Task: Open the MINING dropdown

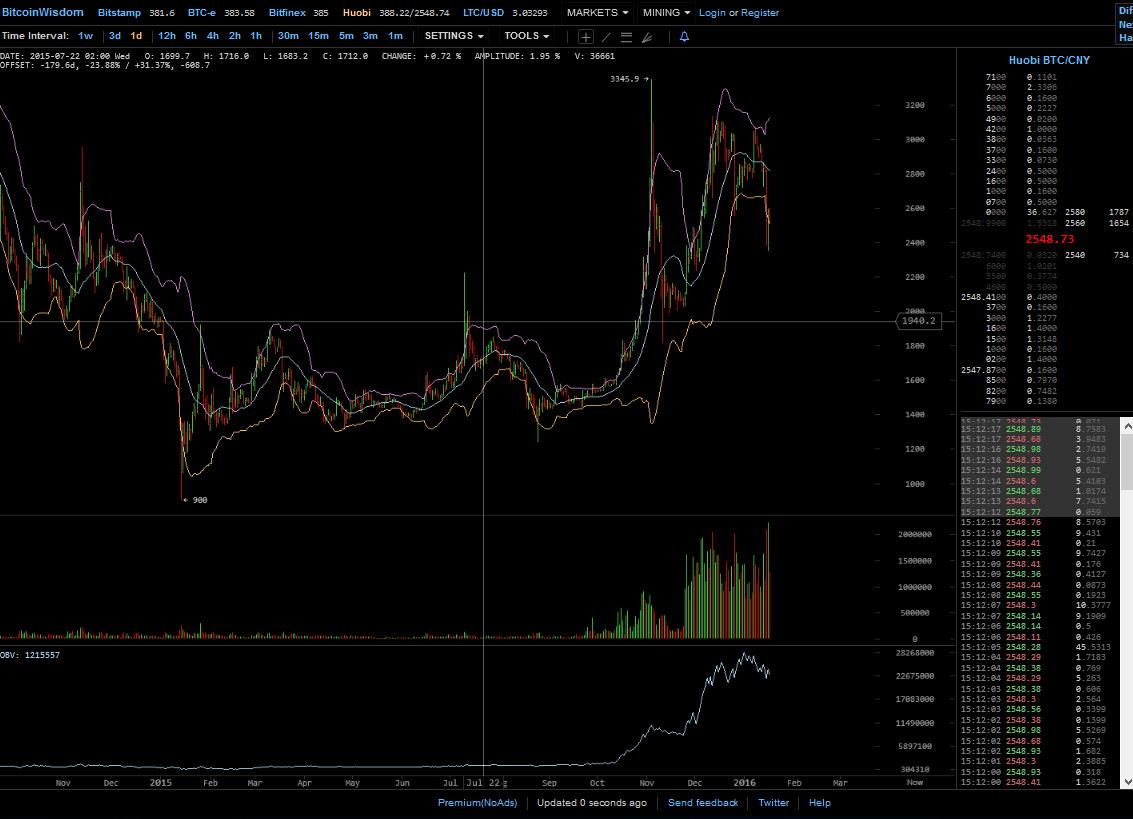Action: 661,13
